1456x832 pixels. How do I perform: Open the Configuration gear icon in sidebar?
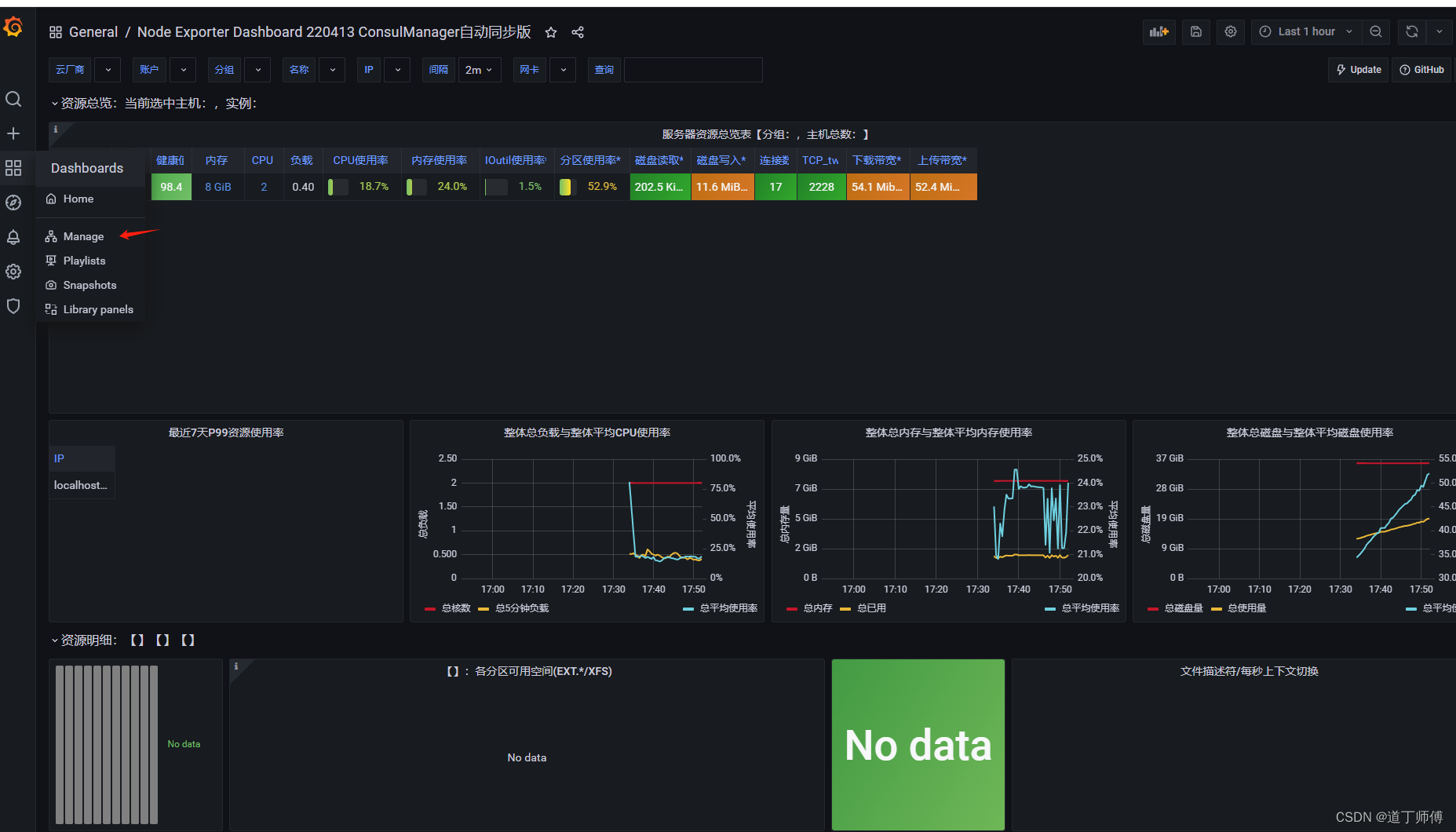pyautogui.click(x=13, y=272)
